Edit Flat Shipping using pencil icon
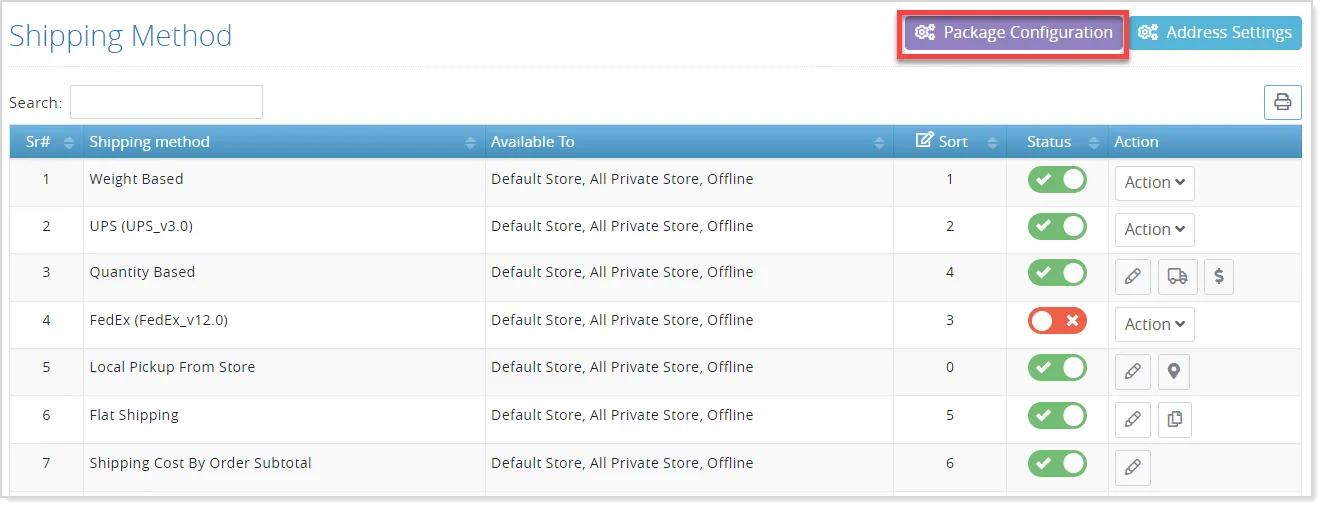The height and width of the screenshot is (508, 1323). (x=1133, y=419)
